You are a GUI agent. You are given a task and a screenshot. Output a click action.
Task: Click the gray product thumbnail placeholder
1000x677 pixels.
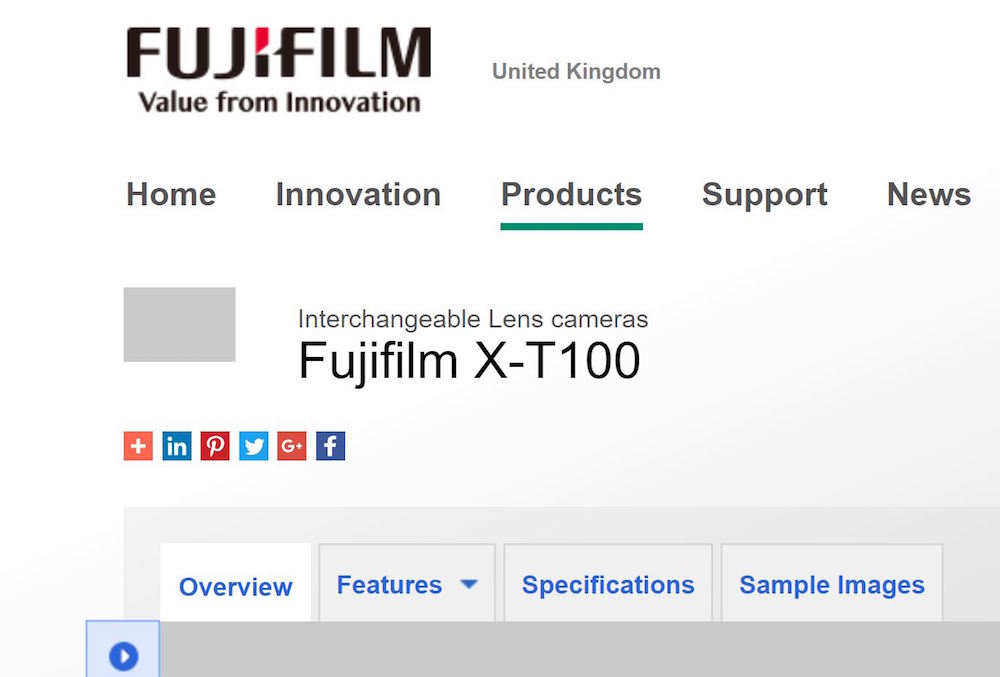180,324
